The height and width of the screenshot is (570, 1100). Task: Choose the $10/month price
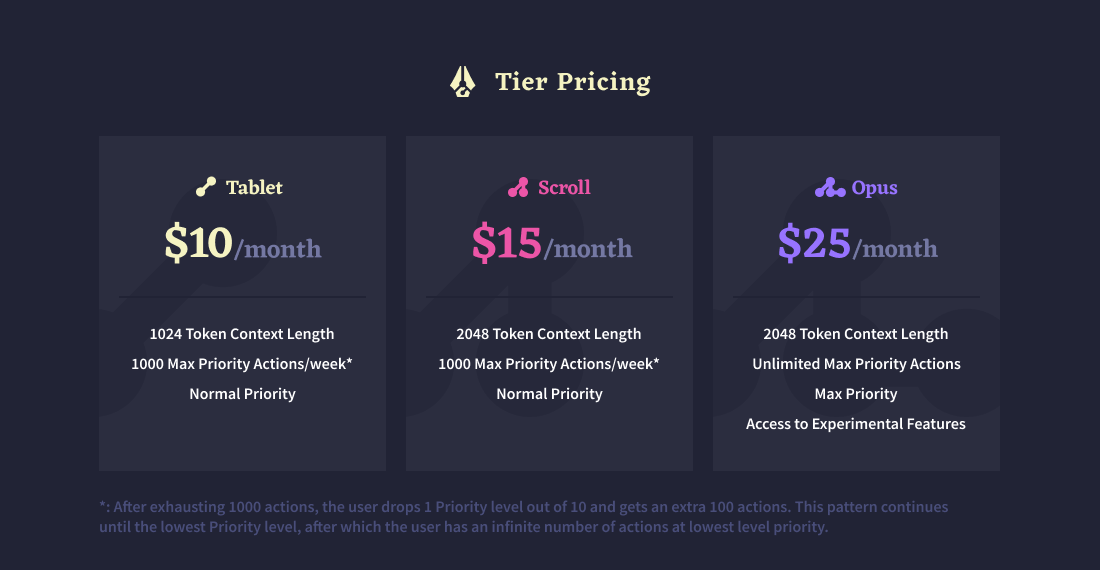[x=243, y=243]
